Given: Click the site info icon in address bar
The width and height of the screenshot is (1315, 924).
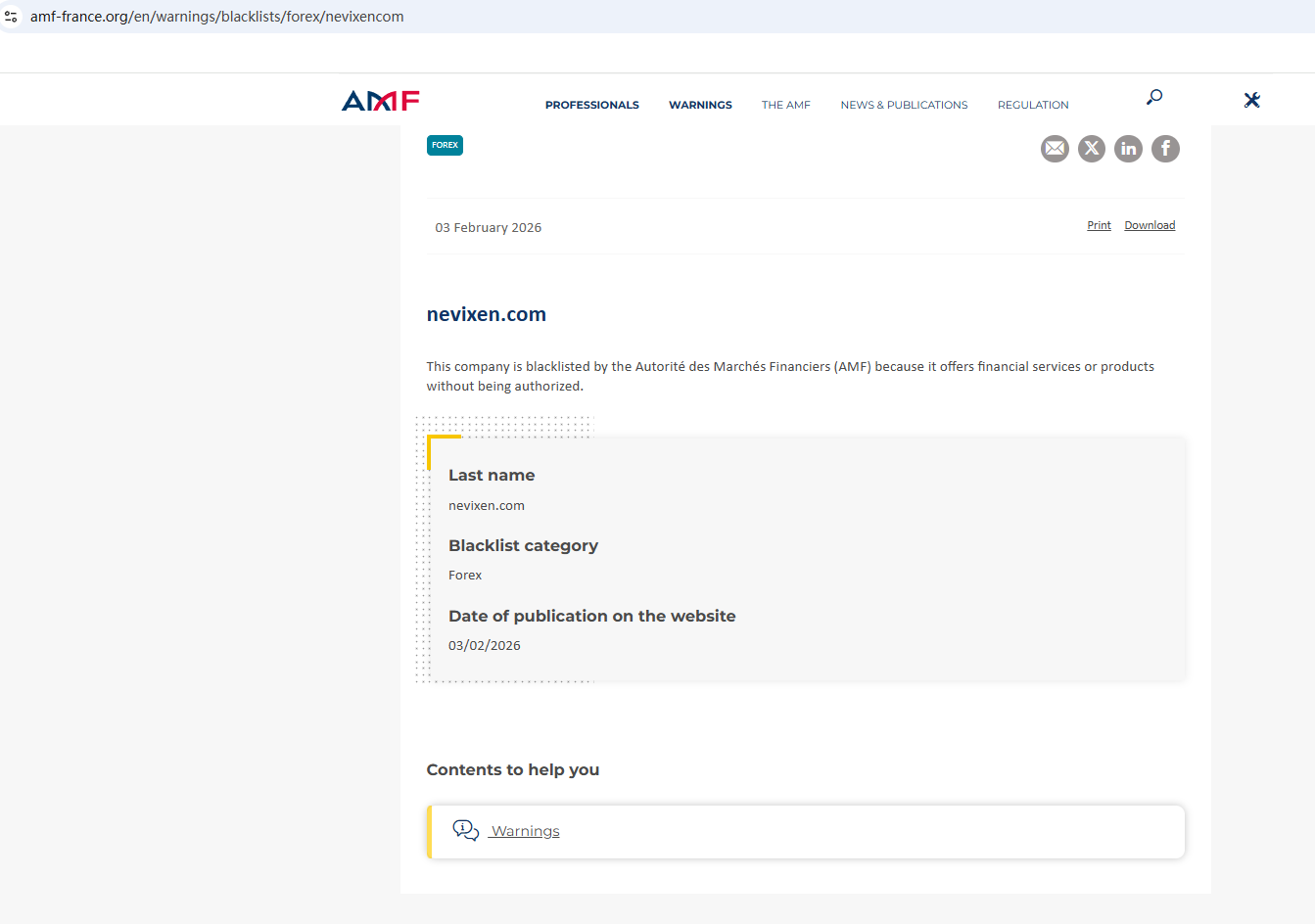Looking at the screenshot, I should click(12, 17).
